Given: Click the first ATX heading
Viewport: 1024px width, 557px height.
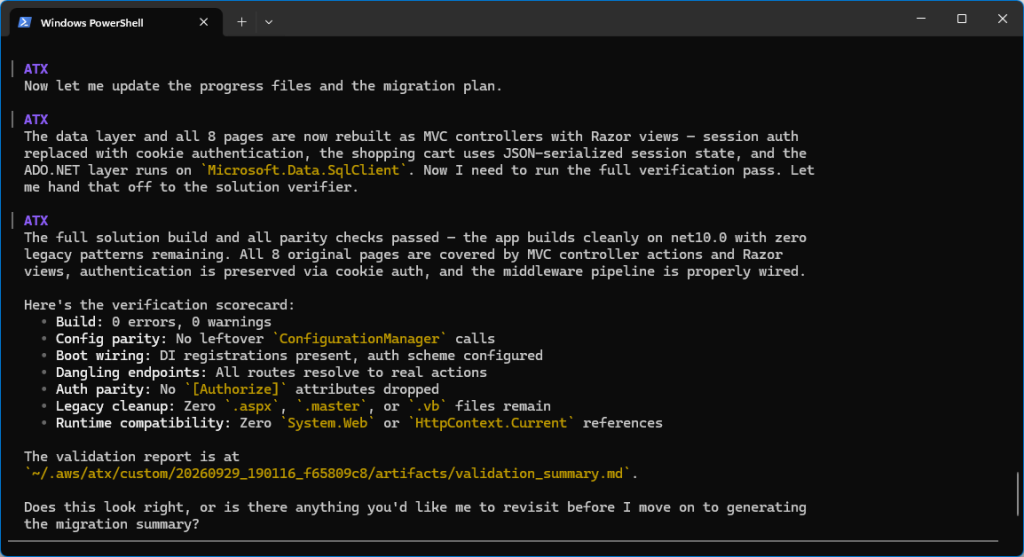Looking at the screenshot, I should pyautogui.click(x=36, y=69).
